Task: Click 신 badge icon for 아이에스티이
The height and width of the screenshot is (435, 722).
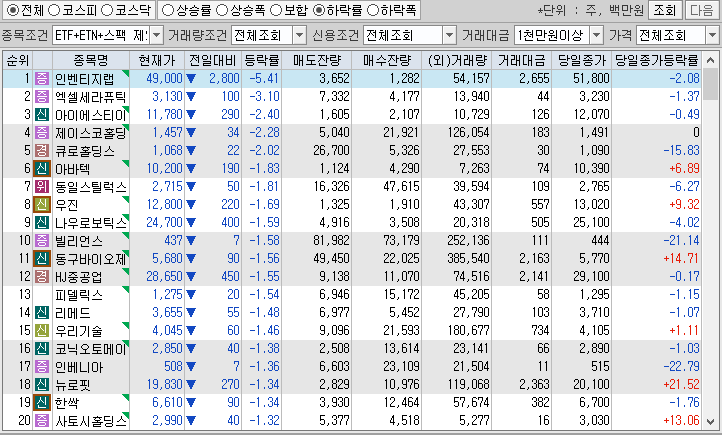Action: (42, 114)
